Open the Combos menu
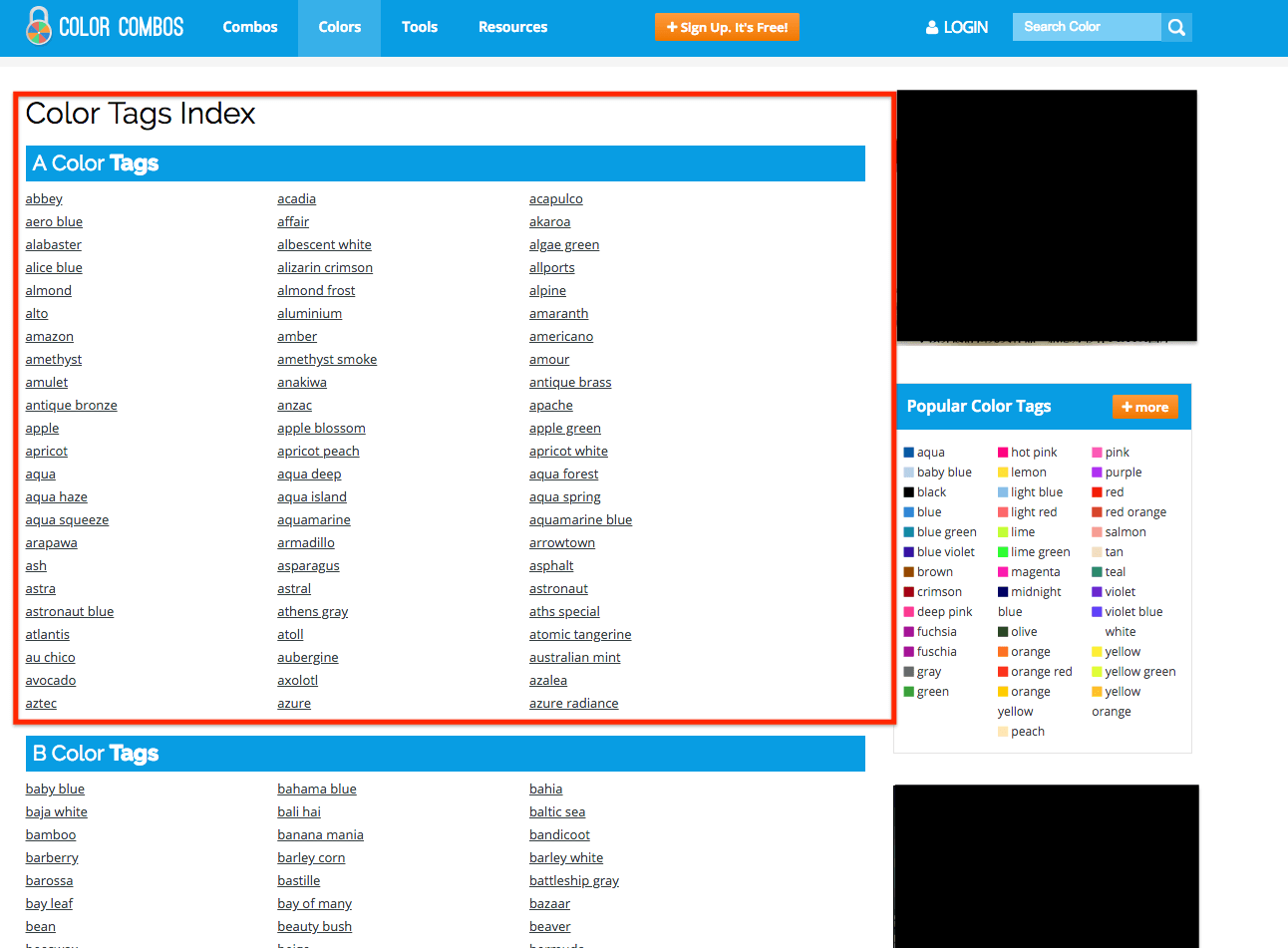Screen dimensions: 1288x948 [250, 27]
